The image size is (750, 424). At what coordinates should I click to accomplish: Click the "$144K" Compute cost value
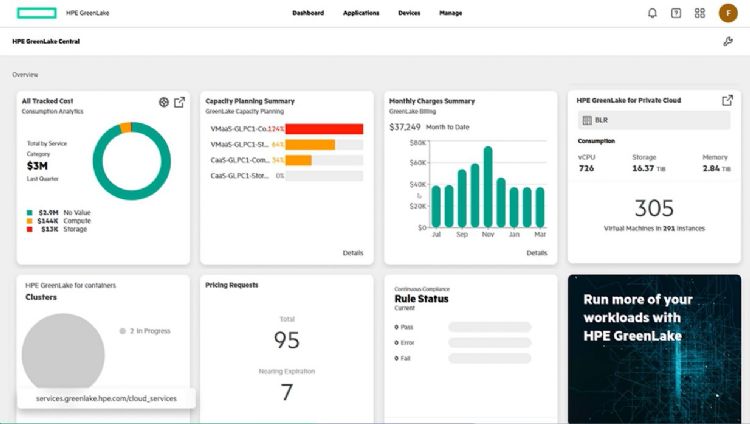(x=48, y=221)
